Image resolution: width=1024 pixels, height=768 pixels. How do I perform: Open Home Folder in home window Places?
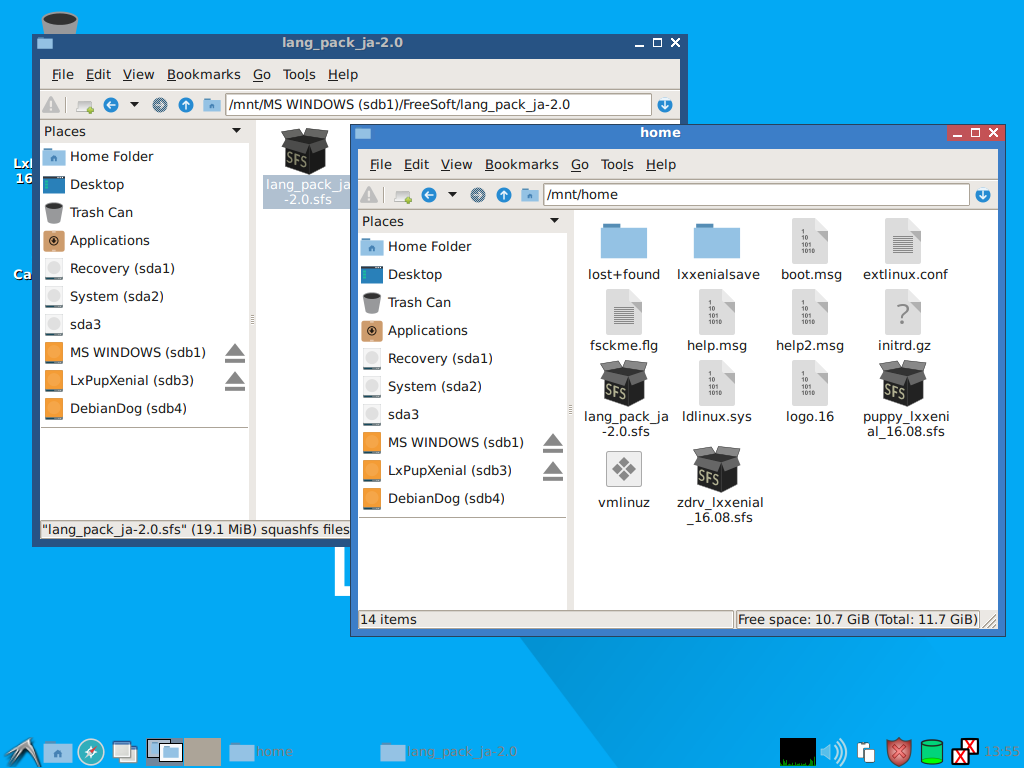[462, 247]
